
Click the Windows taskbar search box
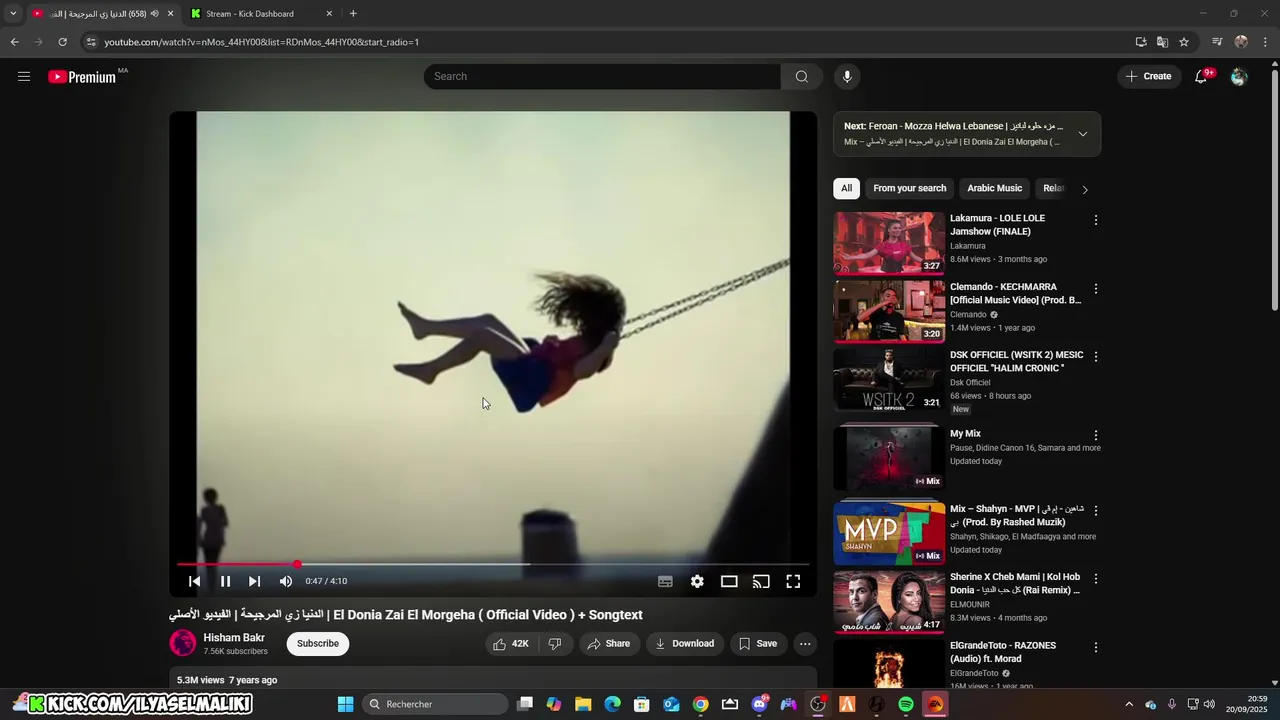(435, 704)
